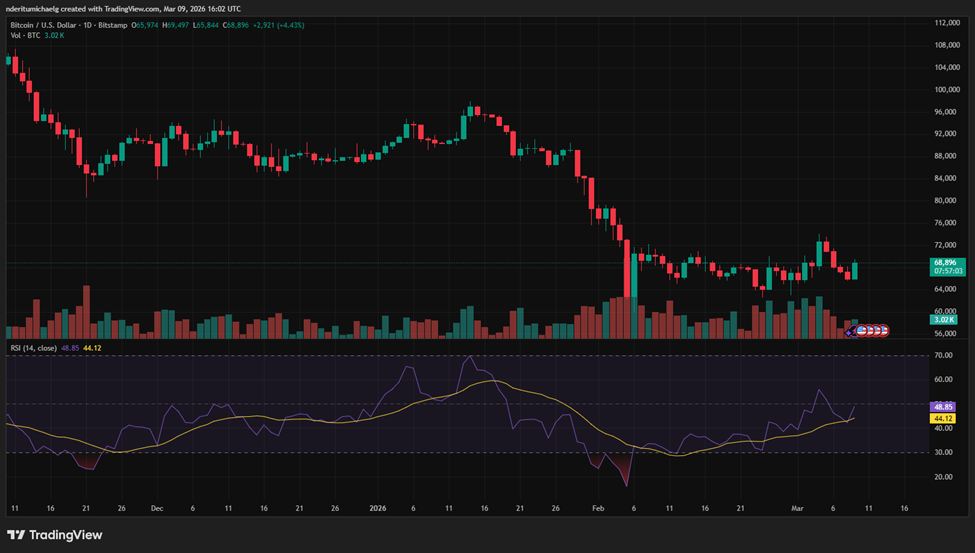Click the 112,000 price scale label
Screen dimensions: 975x553
(946, 22)
